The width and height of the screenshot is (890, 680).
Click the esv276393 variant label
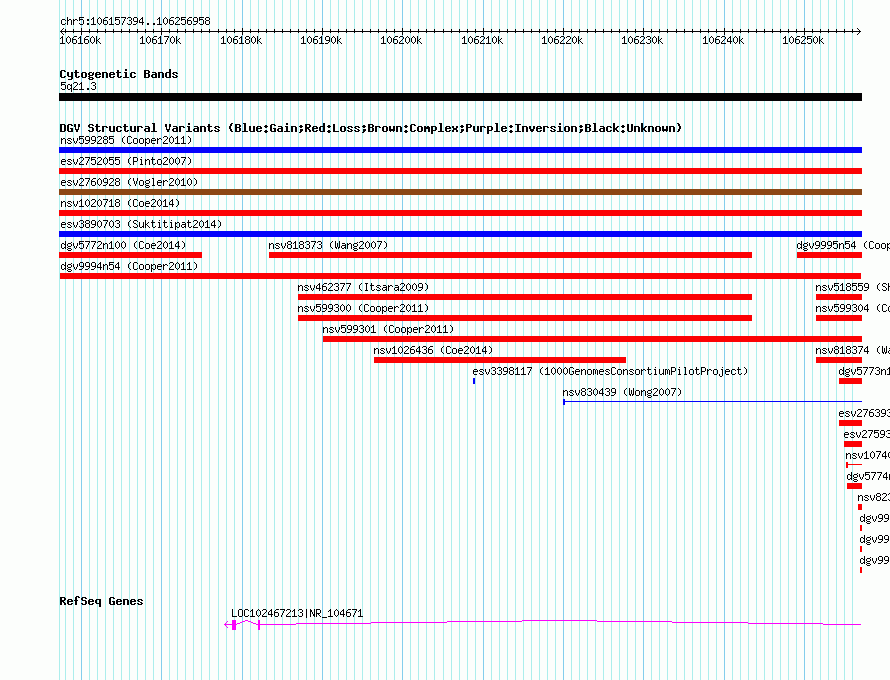(x=864, y=413)
